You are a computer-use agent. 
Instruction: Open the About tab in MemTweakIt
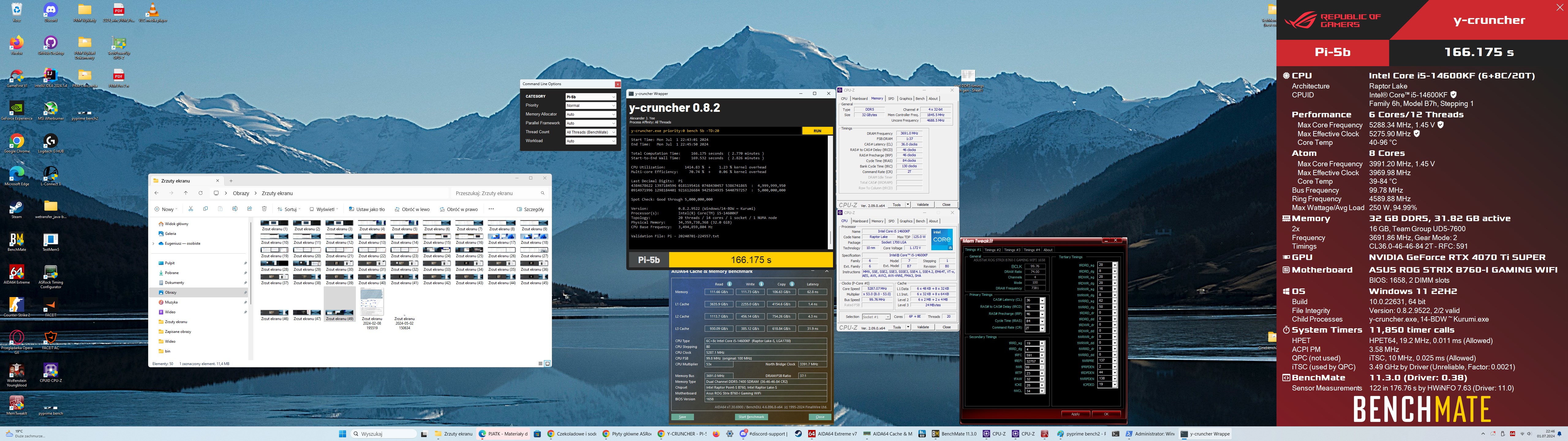coord(1048,250)
